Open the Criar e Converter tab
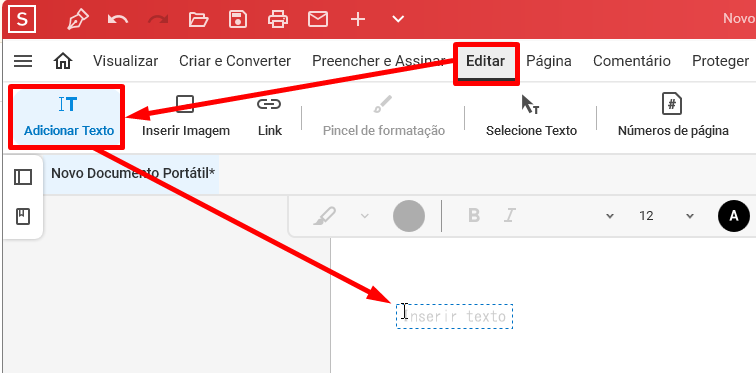The image size is (756, 373). click(x=235, y=61)
